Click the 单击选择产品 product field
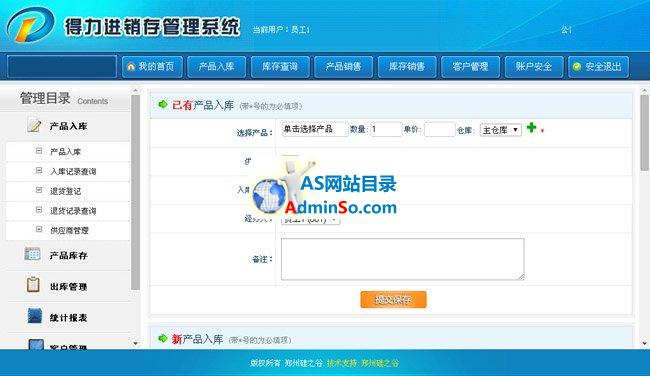This screenshot has height=376, width=650. tap(315, 129)
